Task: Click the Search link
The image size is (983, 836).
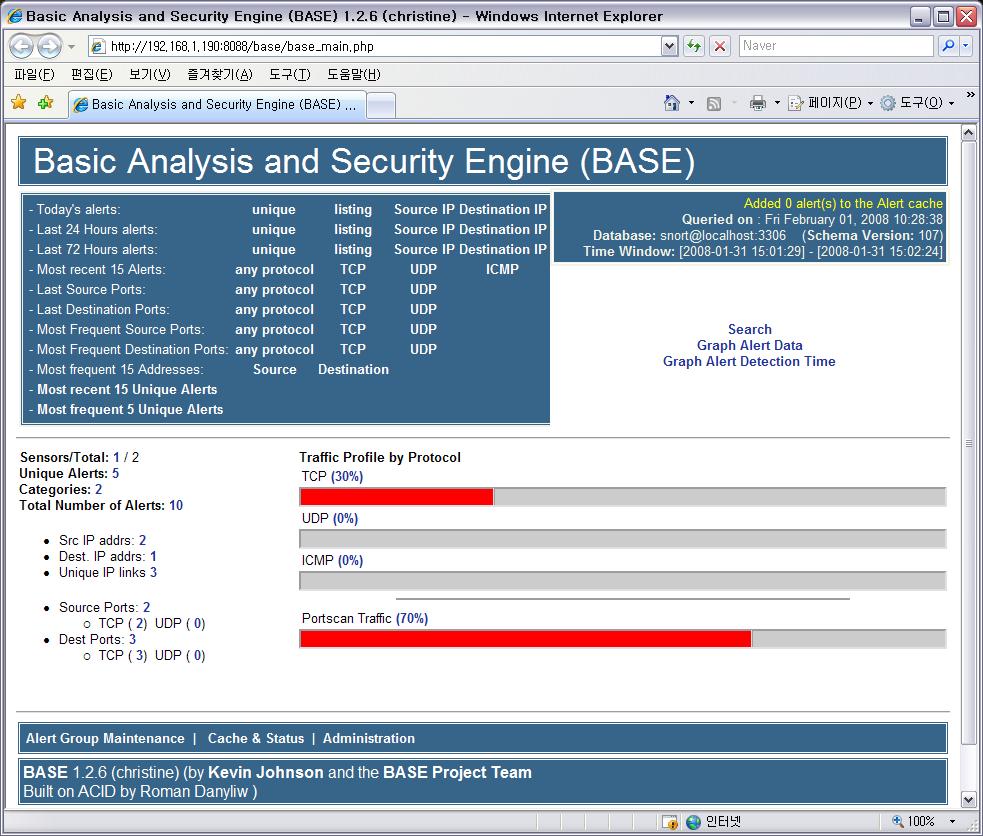Action: [750, 329]
